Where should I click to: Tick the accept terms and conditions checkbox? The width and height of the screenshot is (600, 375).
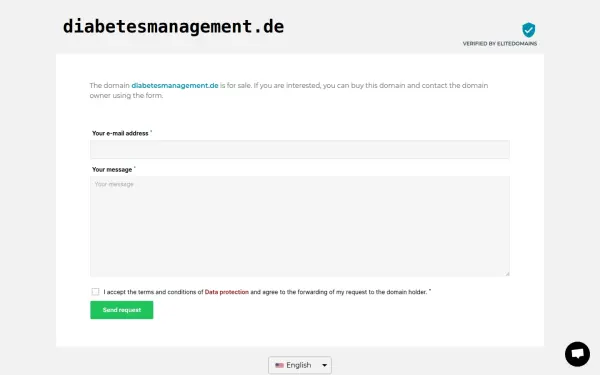(x=95, y=292)
